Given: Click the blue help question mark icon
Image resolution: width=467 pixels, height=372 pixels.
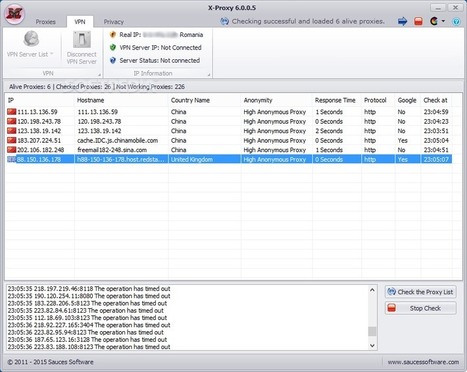Looking at the screenshot, I should [x=456, y=22].
